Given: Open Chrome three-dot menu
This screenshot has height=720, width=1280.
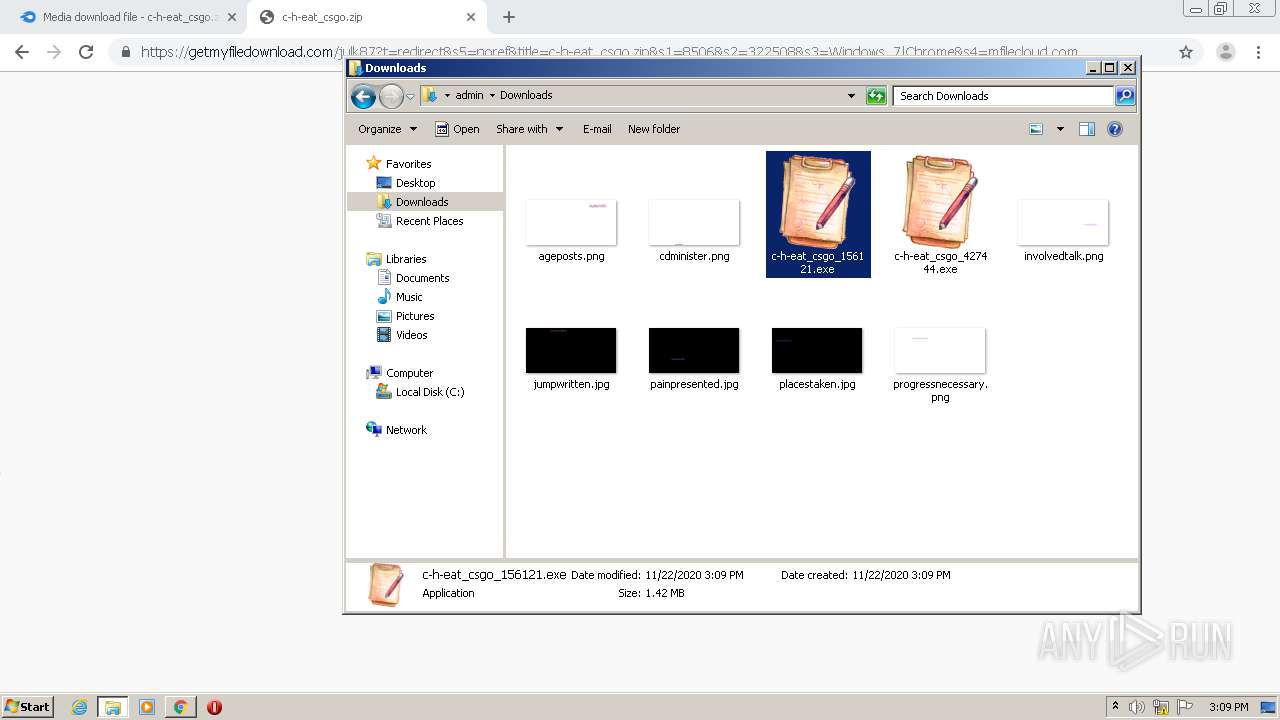Looking at the screenshot, I should point(1259,52).
